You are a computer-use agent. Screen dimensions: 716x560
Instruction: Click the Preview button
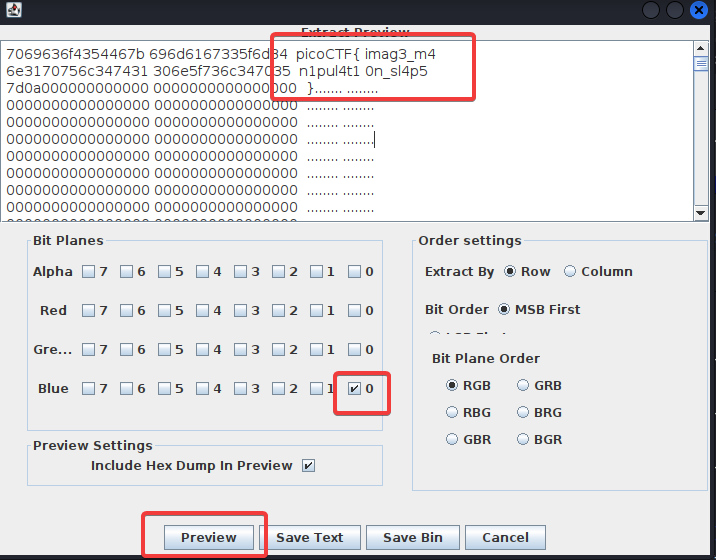[x=209, y=538]
